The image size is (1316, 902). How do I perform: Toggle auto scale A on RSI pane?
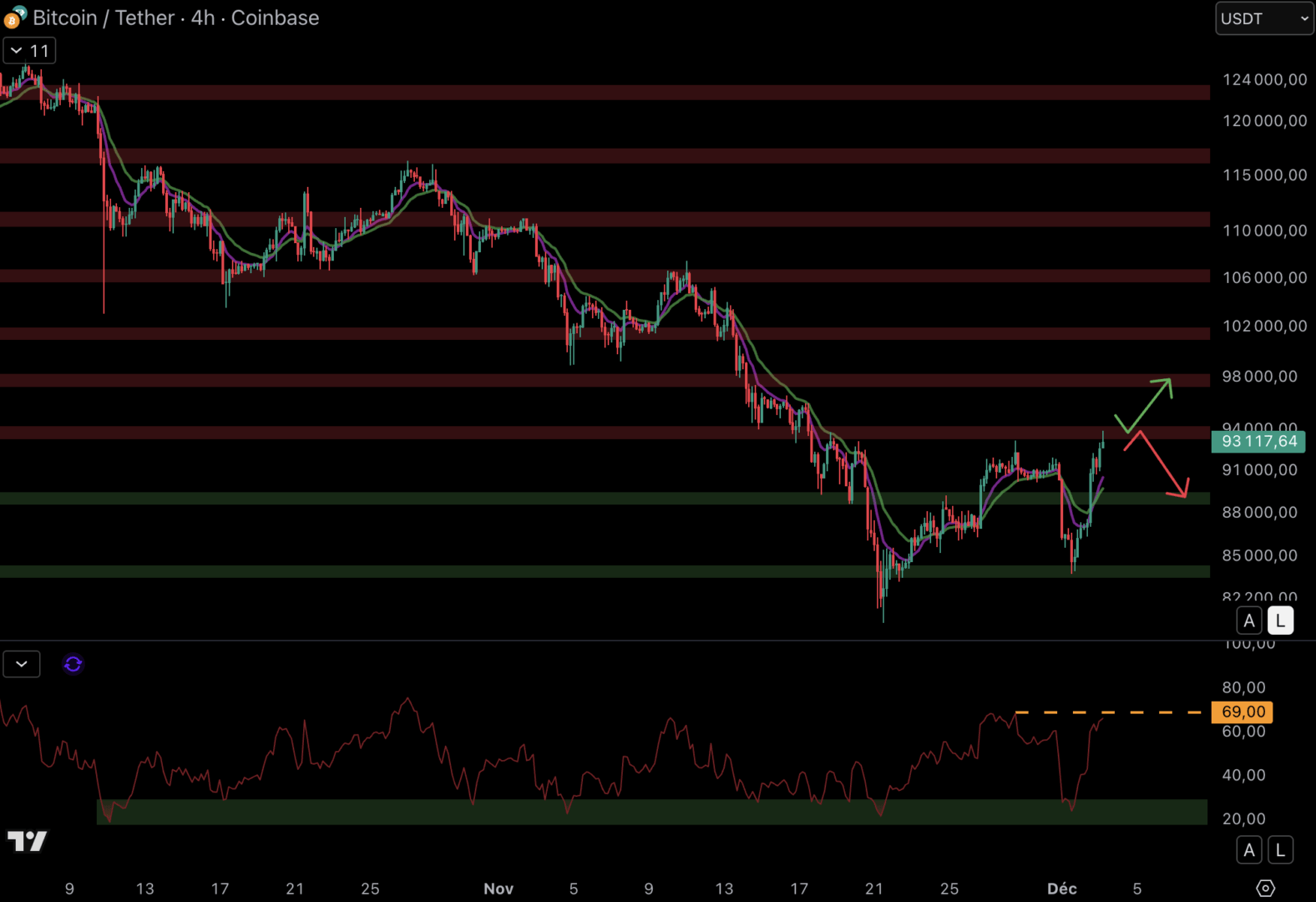click(x=1249, y=850)
